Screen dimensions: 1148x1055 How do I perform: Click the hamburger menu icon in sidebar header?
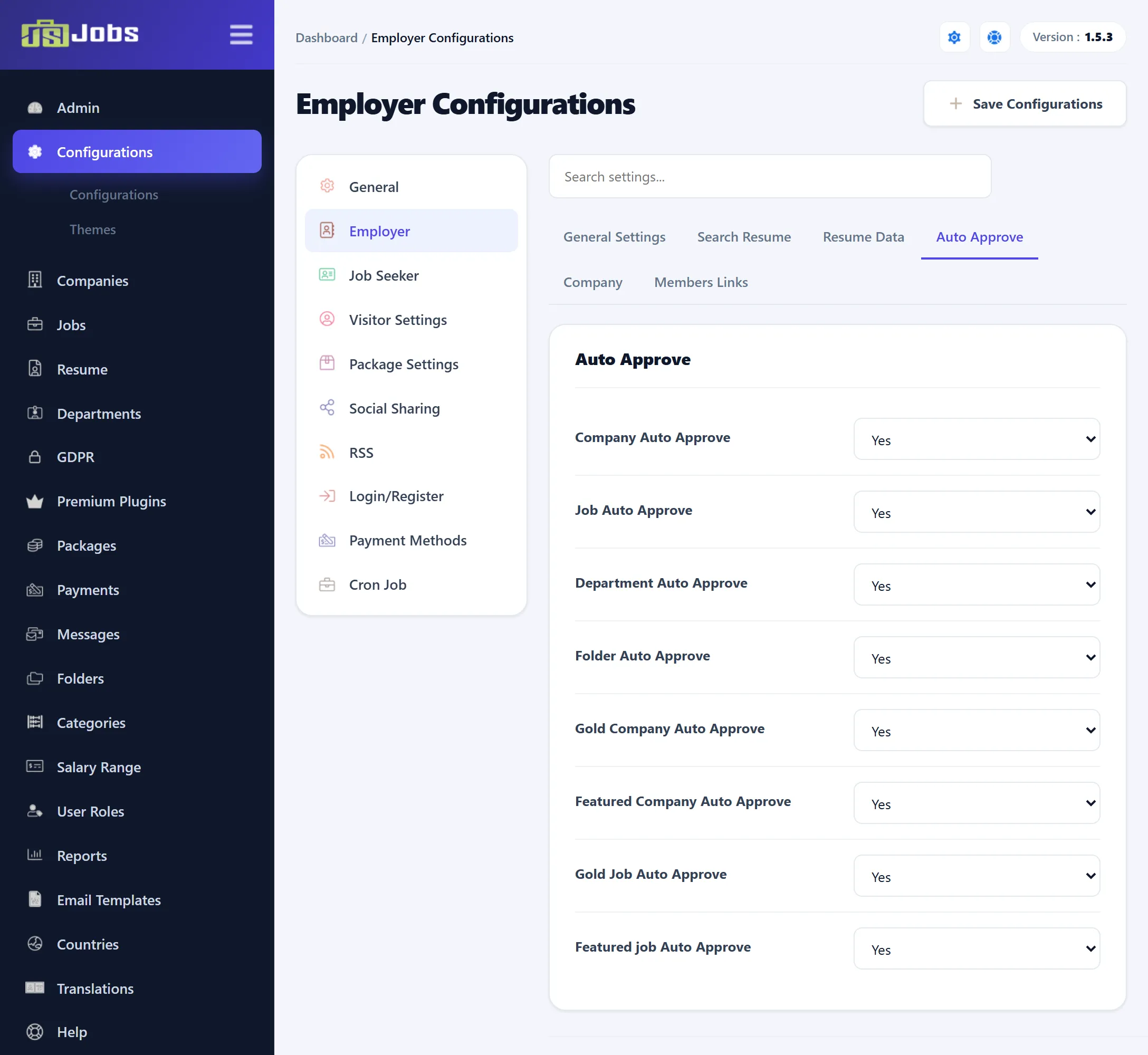click(241, 34)
